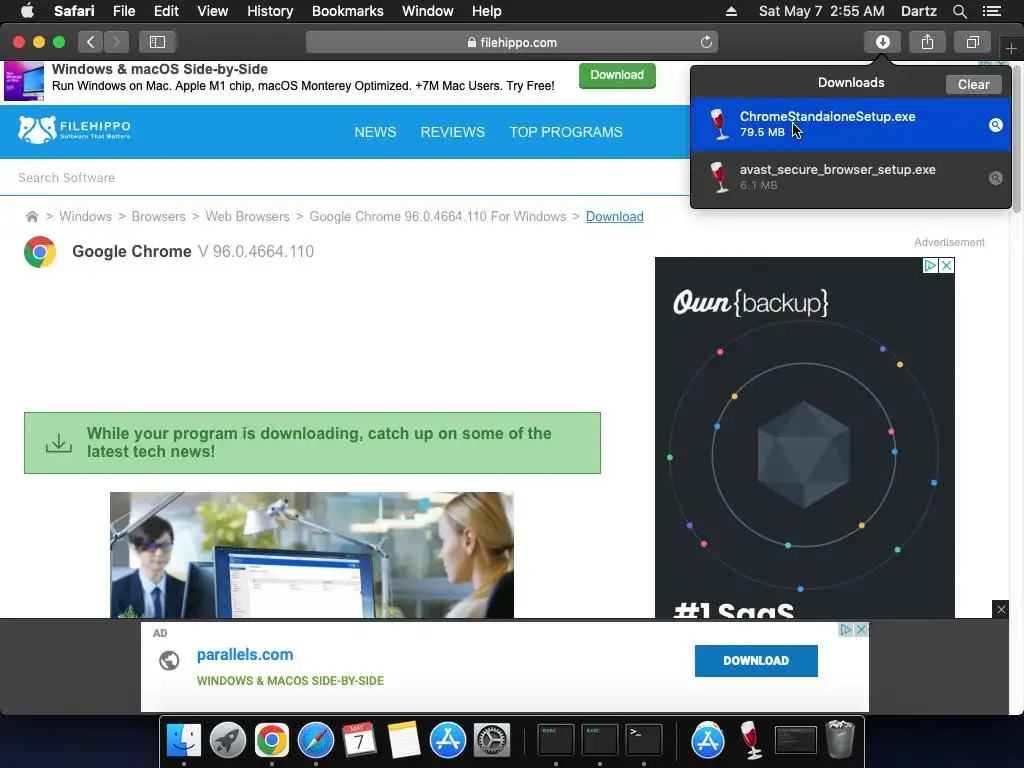This screenshot has width=1024, height=768.
Task: Click the FileHippo logo
Action: 74,130
